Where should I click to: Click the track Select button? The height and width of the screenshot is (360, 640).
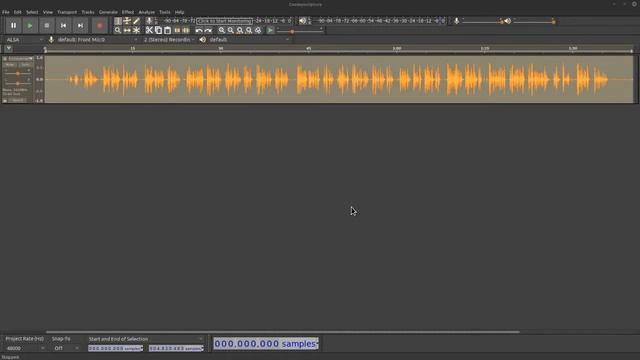coord(18,100)
